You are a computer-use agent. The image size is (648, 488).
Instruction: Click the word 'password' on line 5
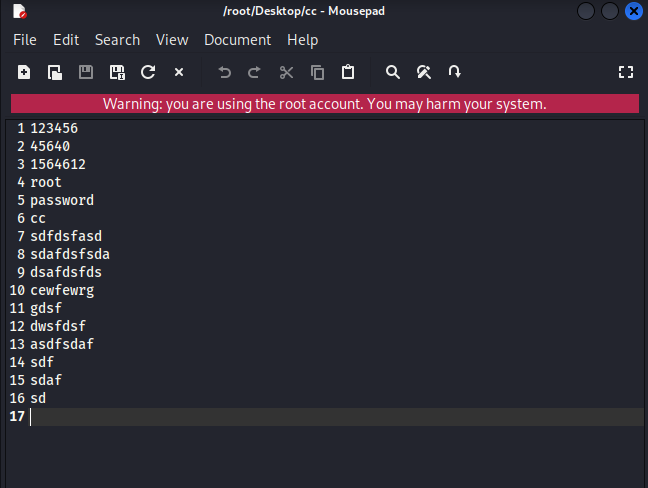point(62,200)
